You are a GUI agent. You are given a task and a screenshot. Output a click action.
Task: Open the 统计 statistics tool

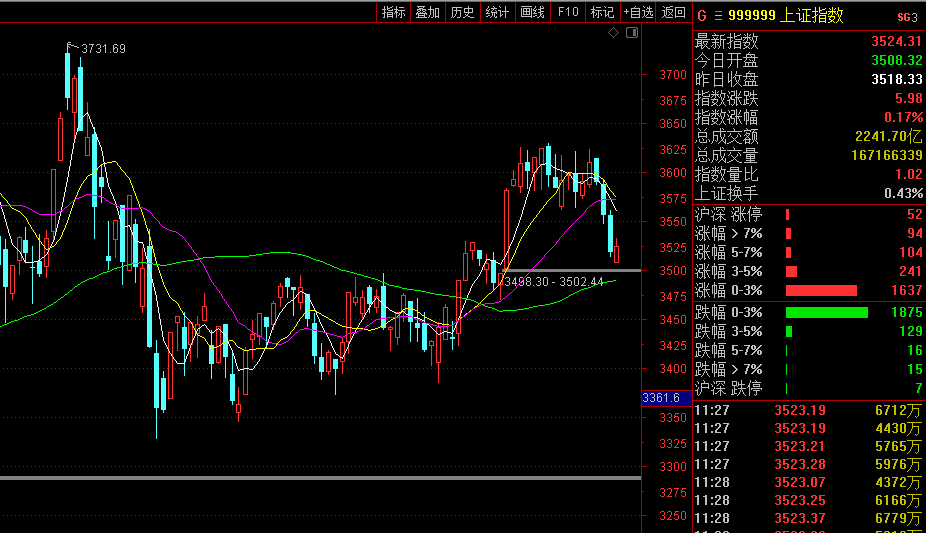pyautogui.click(x=497, y=12)
